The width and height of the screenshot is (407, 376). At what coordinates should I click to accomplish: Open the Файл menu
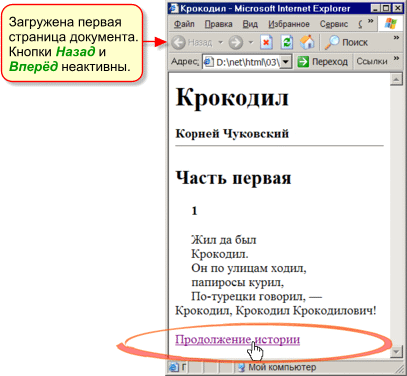tap(184, 24)
